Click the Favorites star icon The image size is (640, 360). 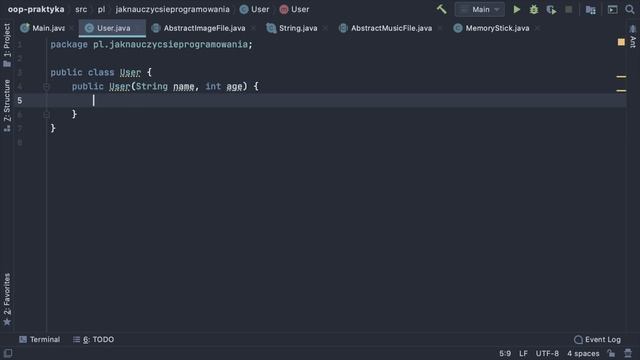tap(7, 322)
